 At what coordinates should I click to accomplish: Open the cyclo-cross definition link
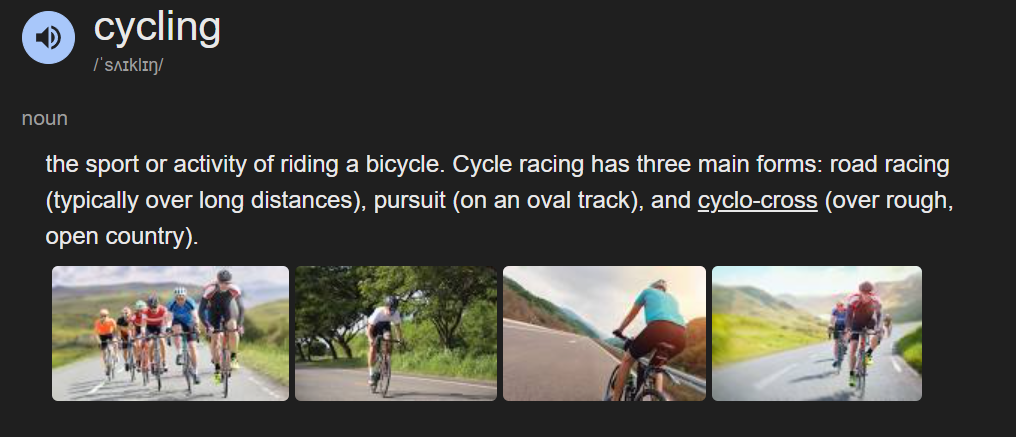[x=757, y=200]
